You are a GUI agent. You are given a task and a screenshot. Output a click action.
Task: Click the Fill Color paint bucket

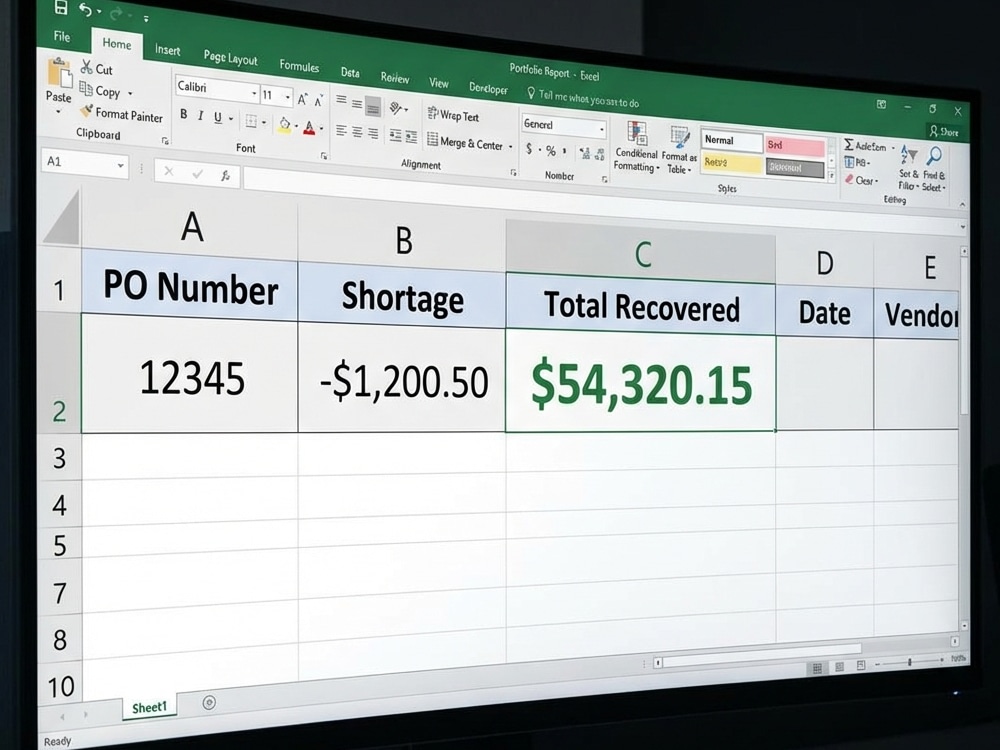[x=284, y=125]
